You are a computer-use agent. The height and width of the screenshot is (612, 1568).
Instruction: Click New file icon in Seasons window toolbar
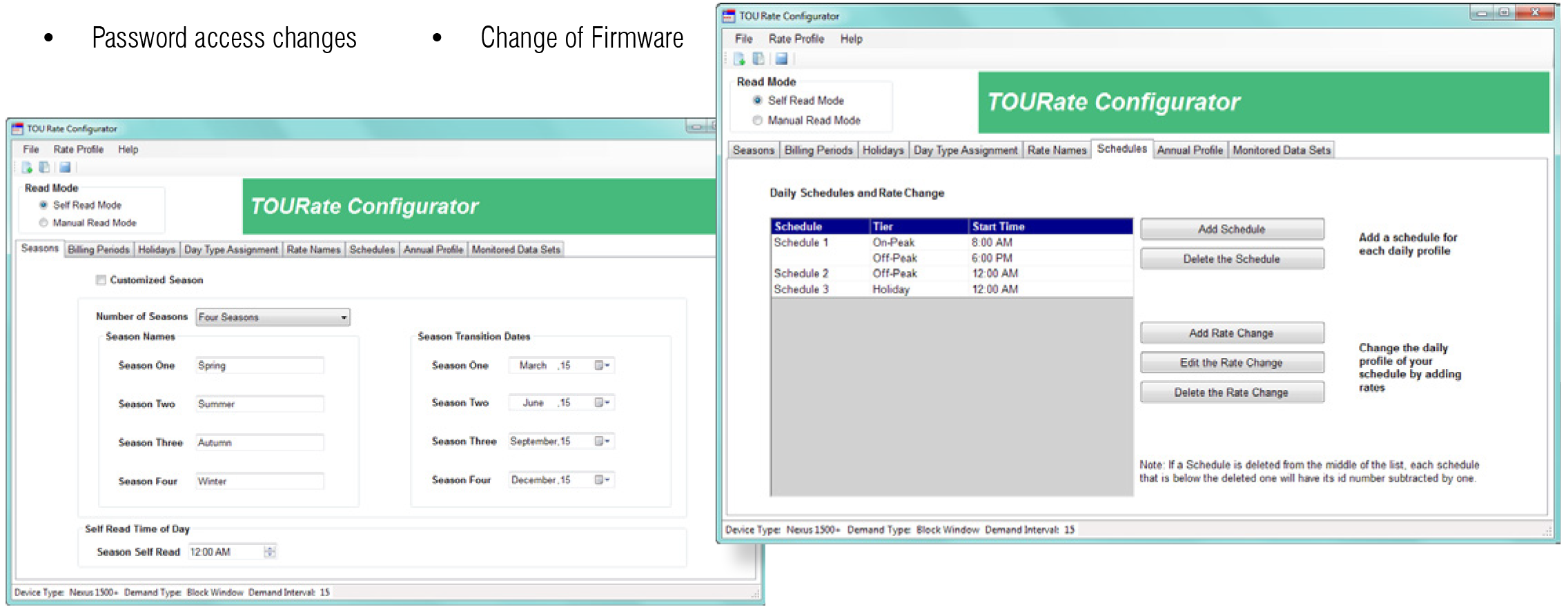27,167
